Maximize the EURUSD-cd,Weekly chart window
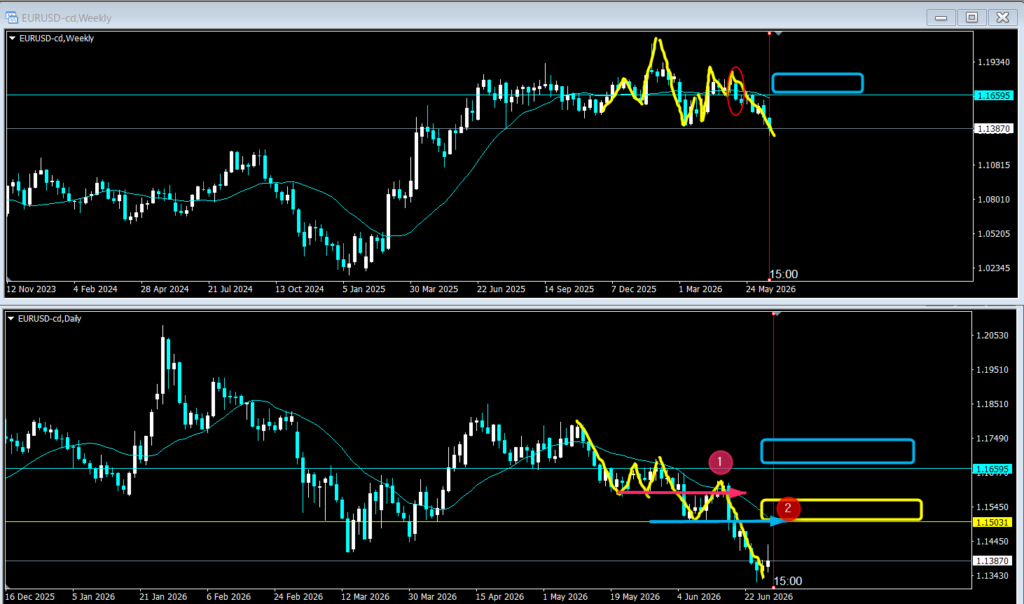The image size is (1024, 604). [972, 18]
